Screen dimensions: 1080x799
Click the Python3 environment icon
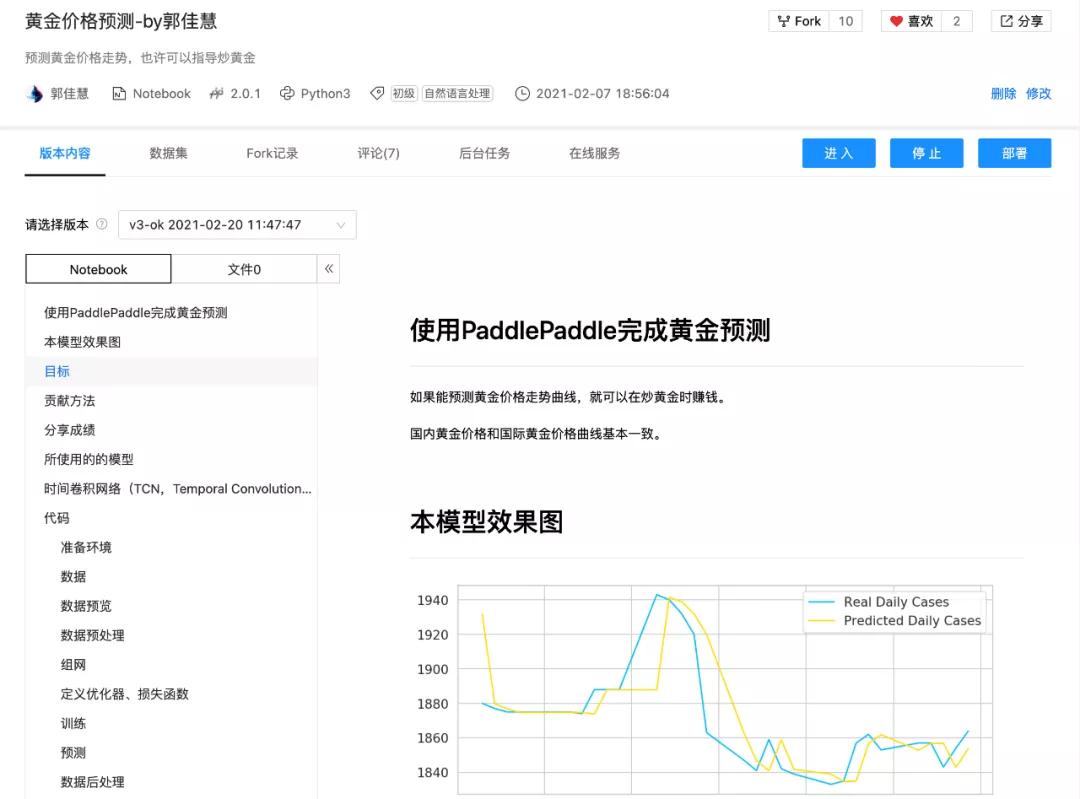coord(287,94)
